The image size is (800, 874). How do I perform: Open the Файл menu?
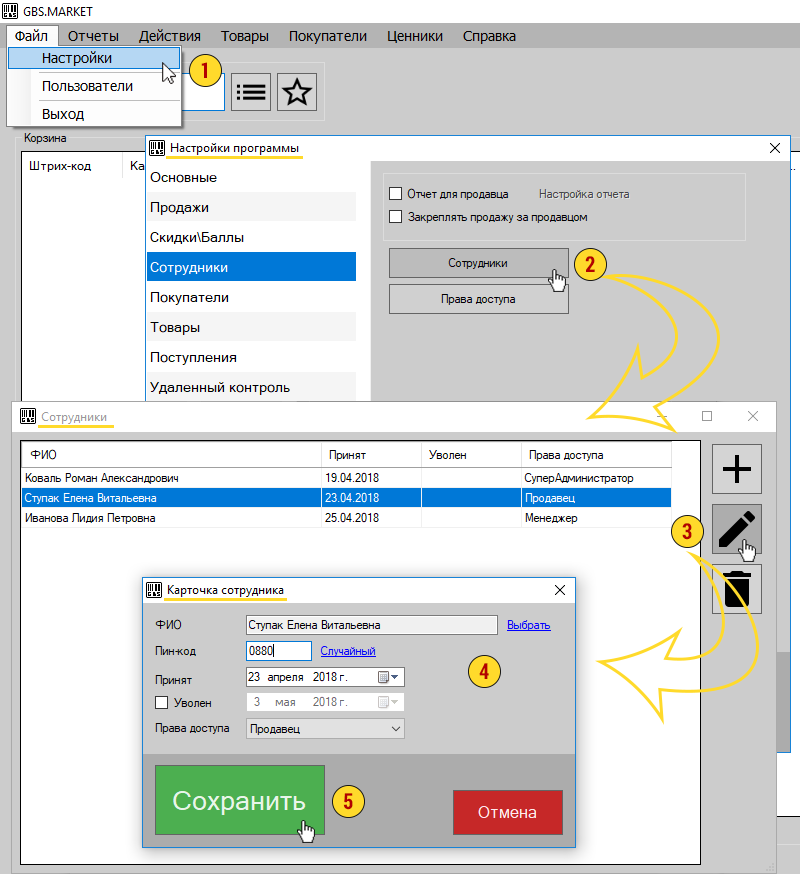click(31, 36)
